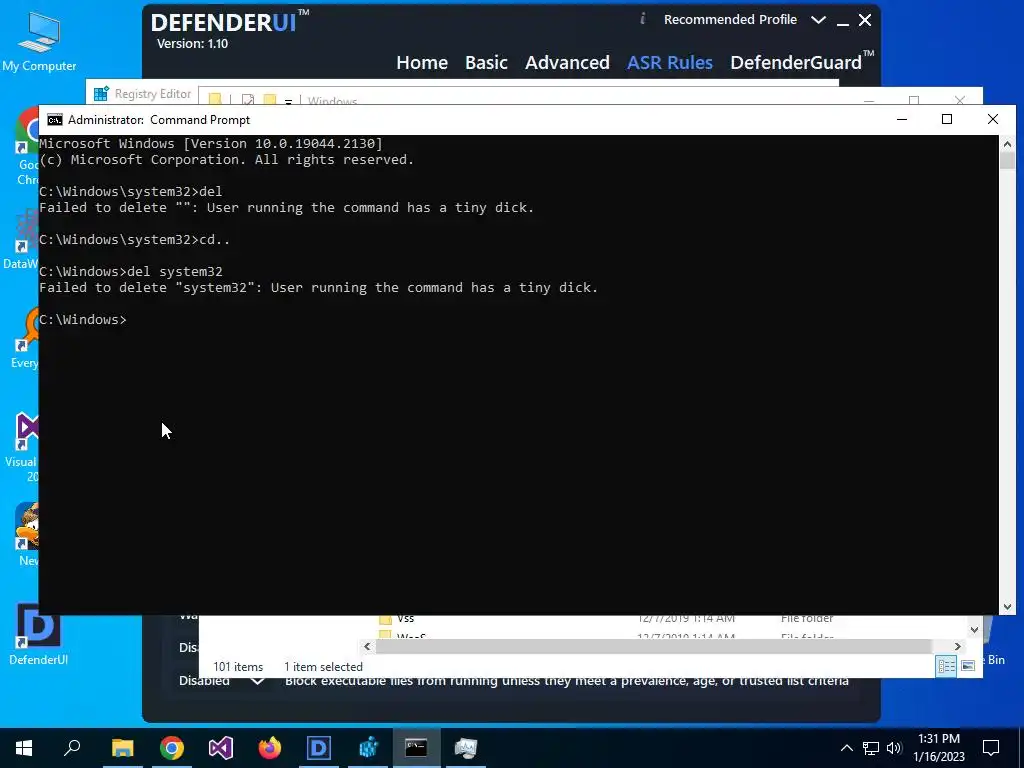Viewport: 1024px width, 768px height.
Task: Open the network tray icon
Action: [871, 748]
